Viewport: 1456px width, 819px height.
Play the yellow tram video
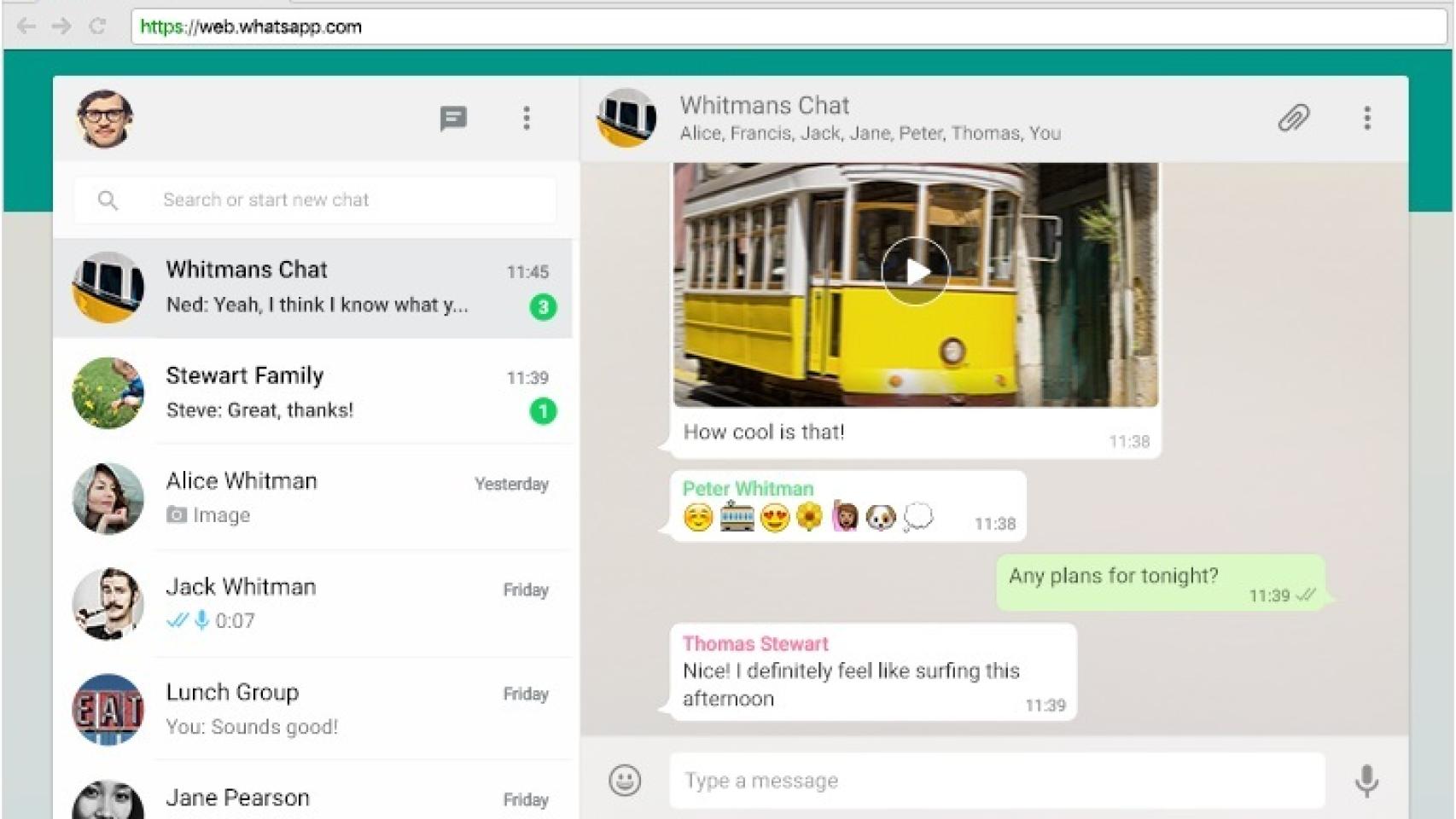click(x=915, y=272)
